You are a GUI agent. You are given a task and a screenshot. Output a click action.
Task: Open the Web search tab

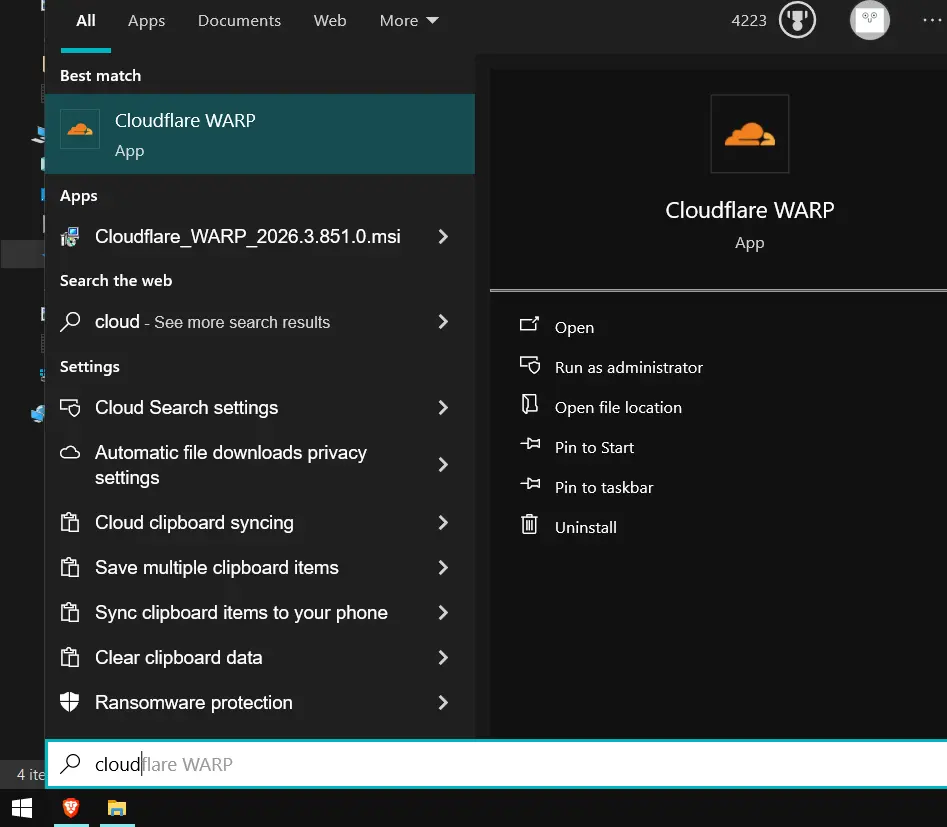(330, 21)
